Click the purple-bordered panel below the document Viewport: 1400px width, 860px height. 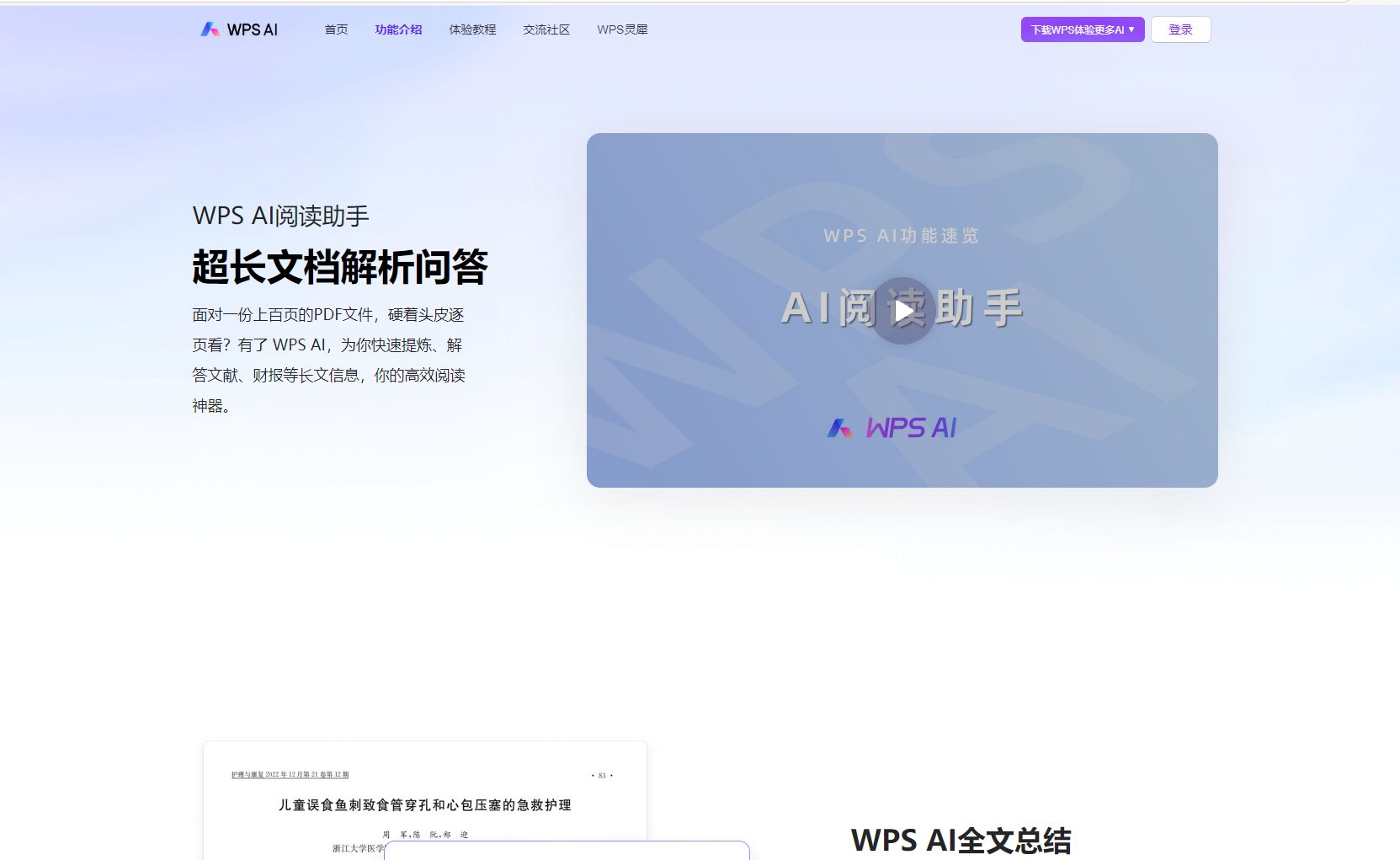click(566, 850)
